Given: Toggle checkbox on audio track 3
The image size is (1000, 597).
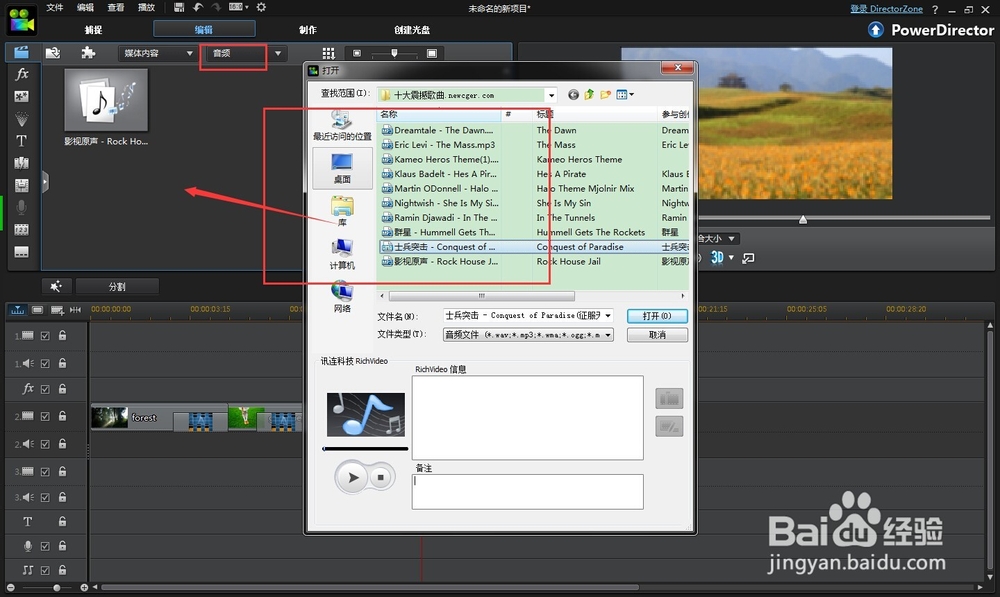Looking at the screenshot, I should coord(45,498).
